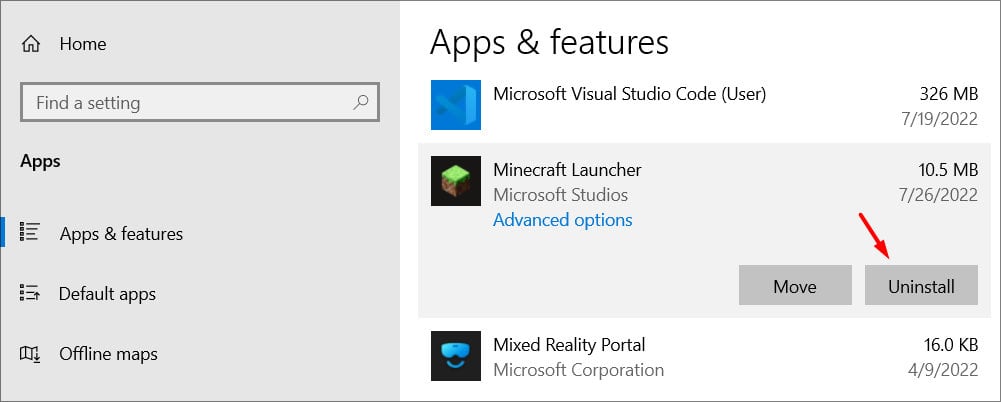Click the Visual Studio Code app icon
Image resolution: width=1001 pixels, height=402 pixels.
coord(456,105)
